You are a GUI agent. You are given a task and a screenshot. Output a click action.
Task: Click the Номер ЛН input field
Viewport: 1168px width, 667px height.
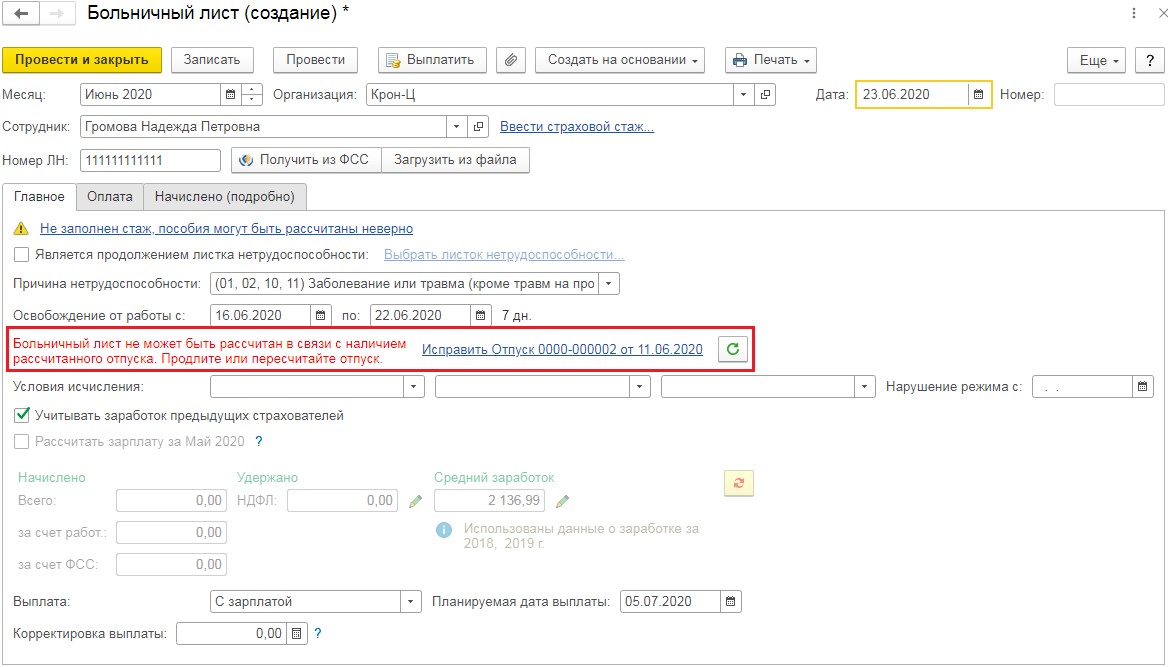click(150, 160)
